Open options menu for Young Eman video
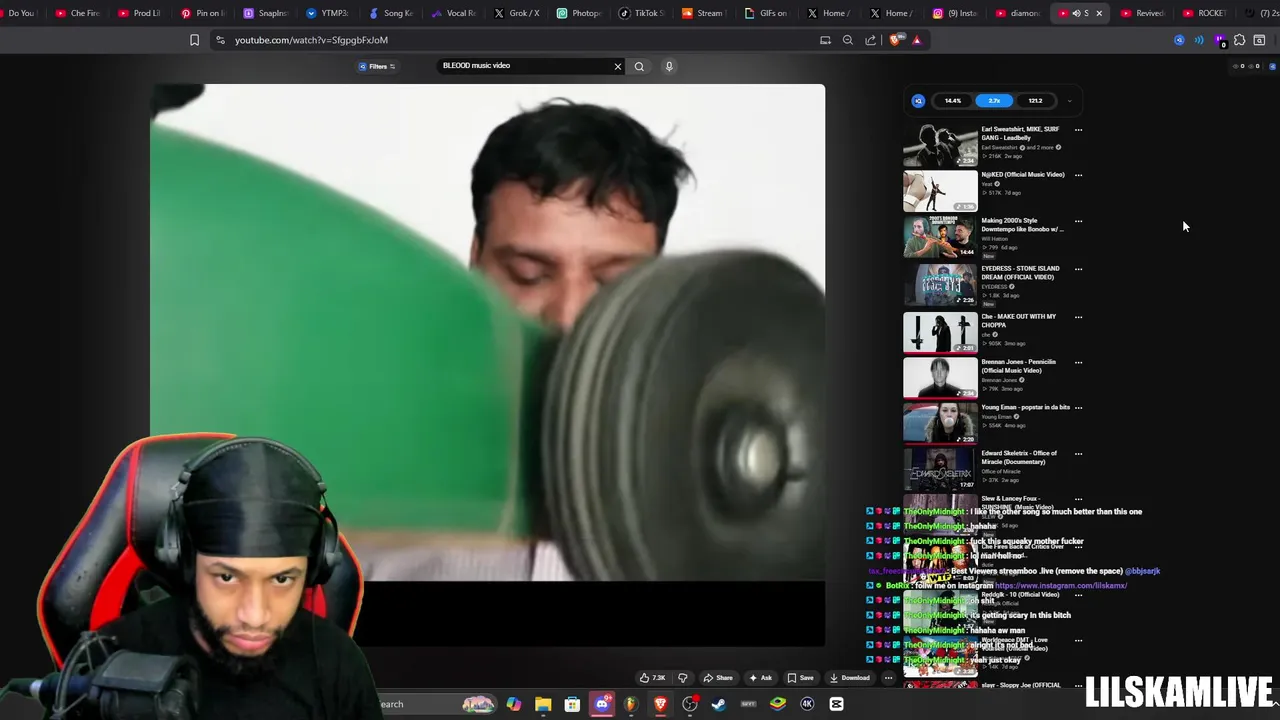This screenshot has height=720, width=1280. coord(1078,408)
